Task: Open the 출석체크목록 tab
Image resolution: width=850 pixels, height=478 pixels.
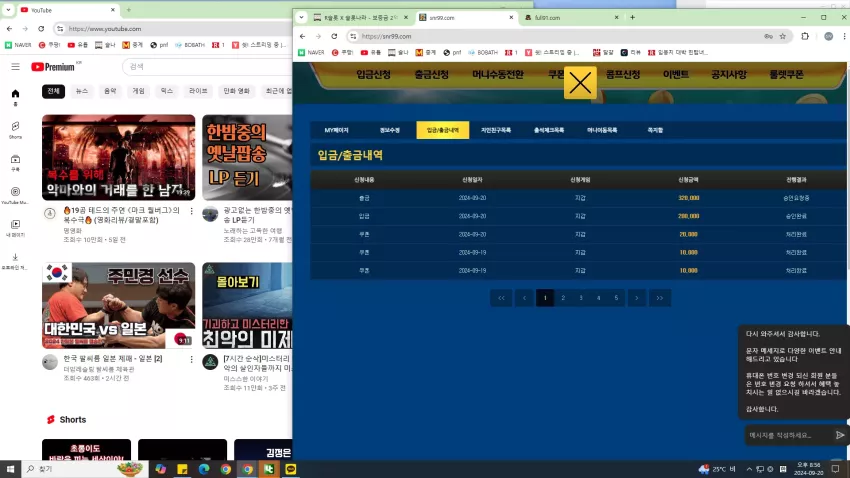Action: pos(549,130)
